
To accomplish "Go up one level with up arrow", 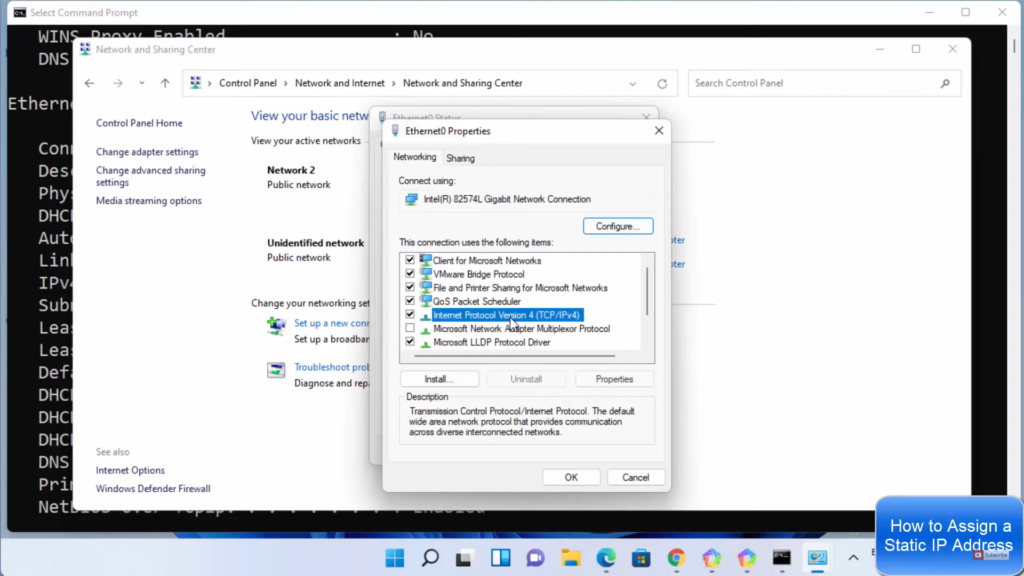I will 165,84.
